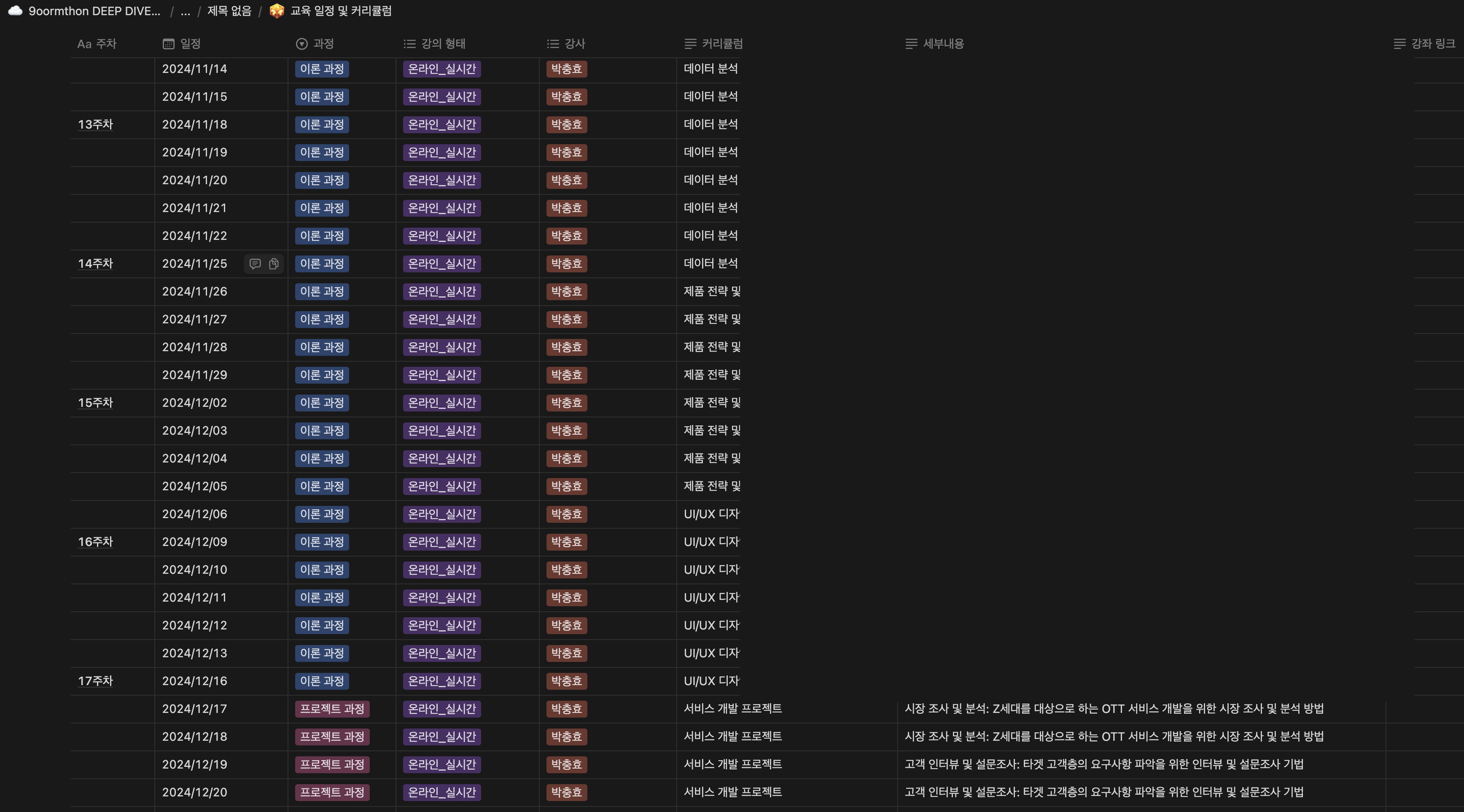This screenshot has width=1464, height=812.
Task: Open the 커리큘럼 column header menu
Action: 714,44
